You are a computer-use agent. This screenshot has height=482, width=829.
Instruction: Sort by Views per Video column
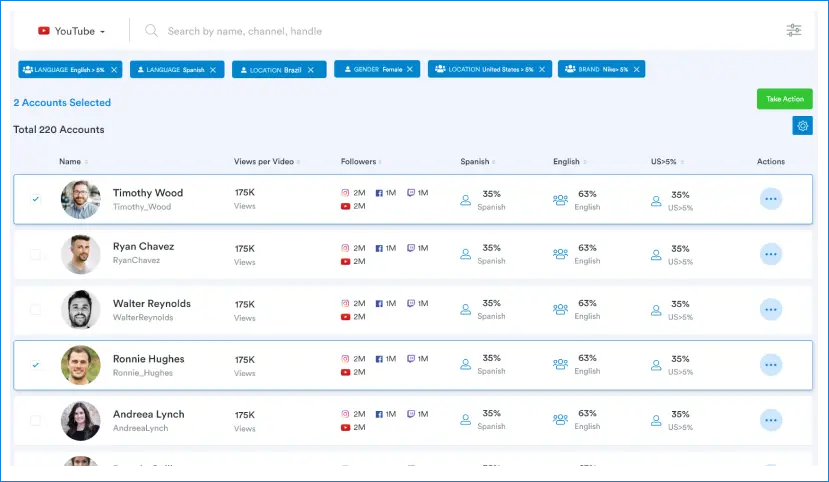[266, 162]
